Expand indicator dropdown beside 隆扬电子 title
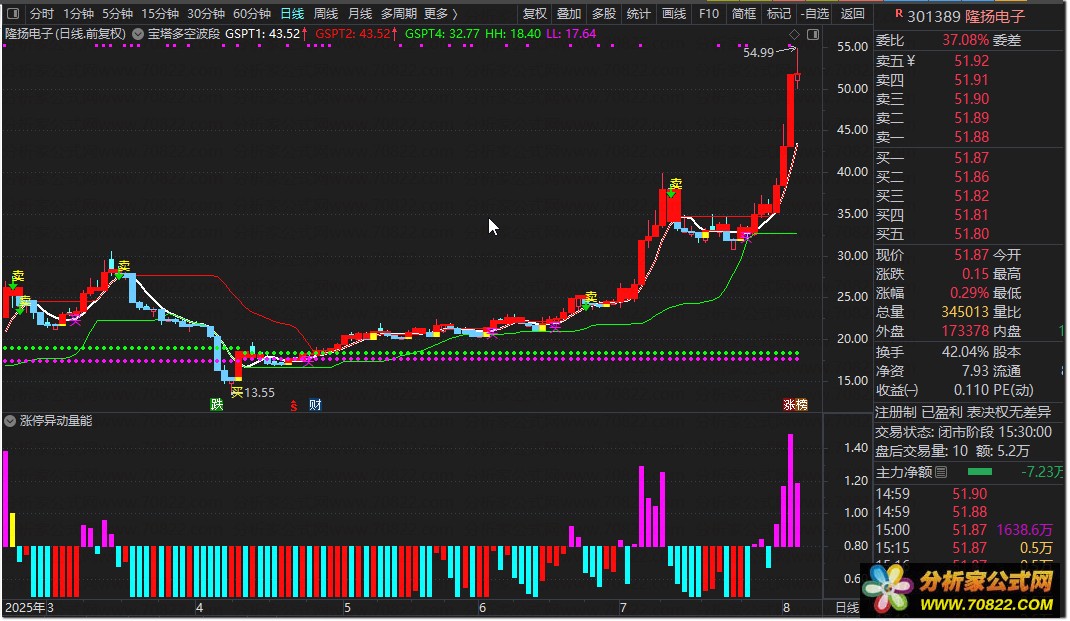The width and height of the screenshot is (1070, 621). click(x=137, y=33)
